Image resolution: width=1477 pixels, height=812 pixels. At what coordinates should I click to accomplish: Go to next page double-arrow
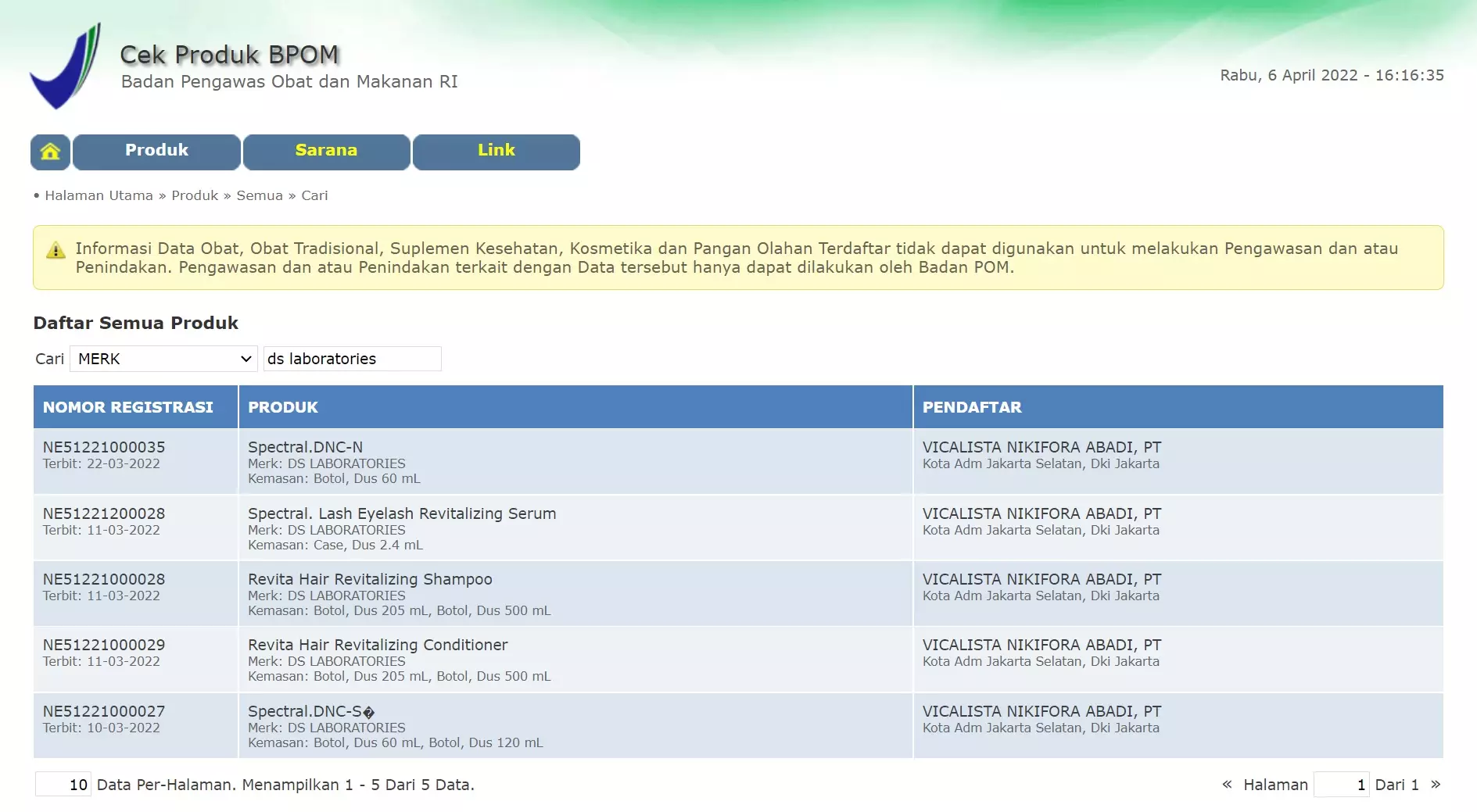click(1436, 785)
